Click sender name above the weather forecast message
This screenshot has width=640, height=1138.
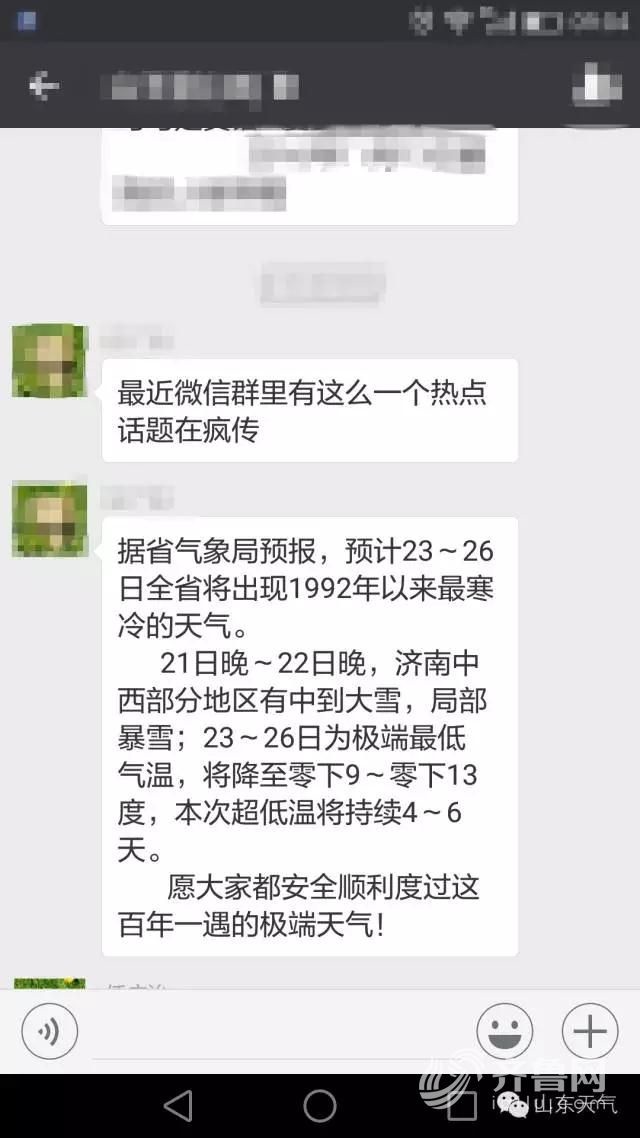pyautogui.click(x=137, y=497)
